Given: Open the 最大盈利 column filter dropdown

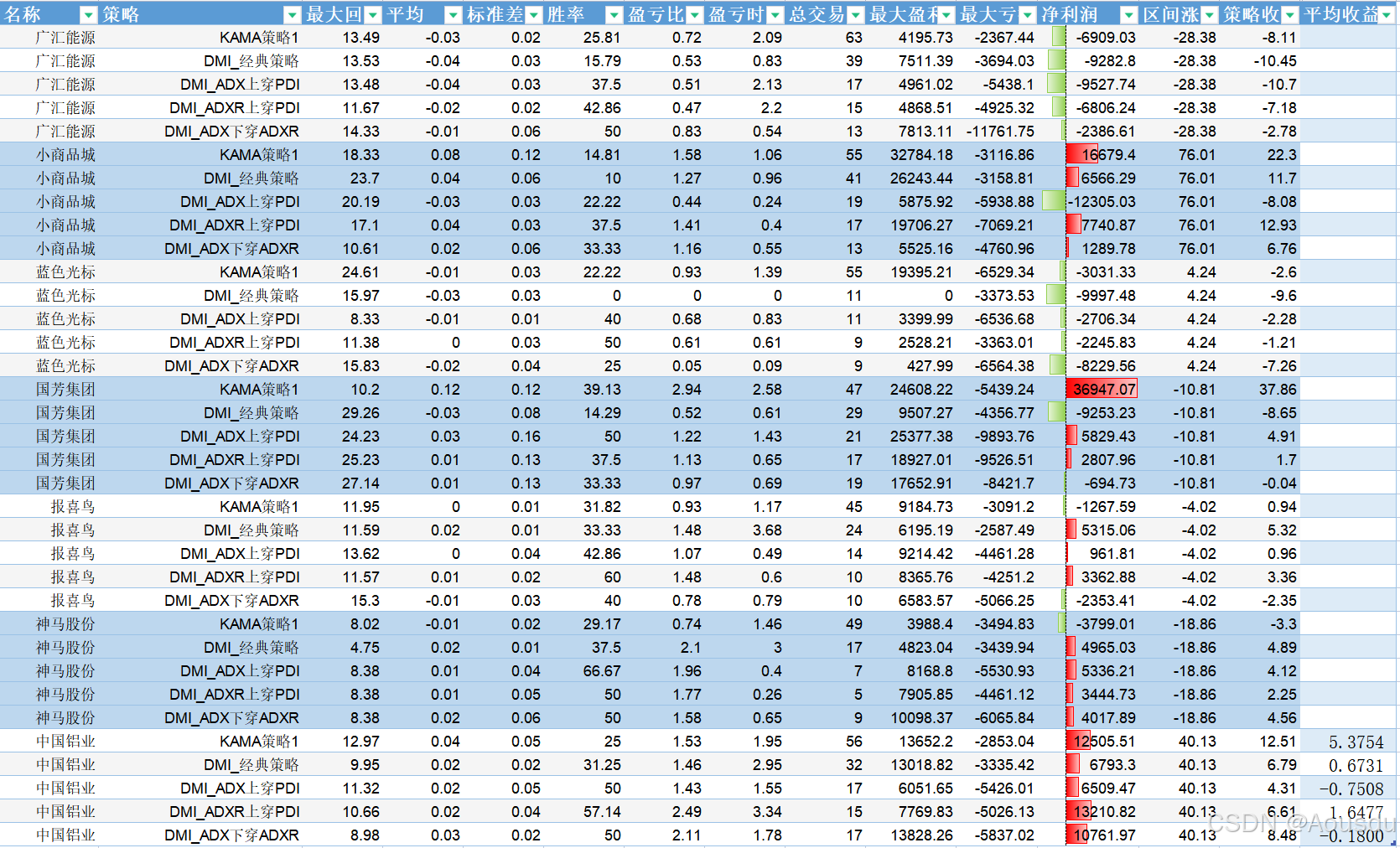Looking at the screenshot, I should (x=946, y=15).
